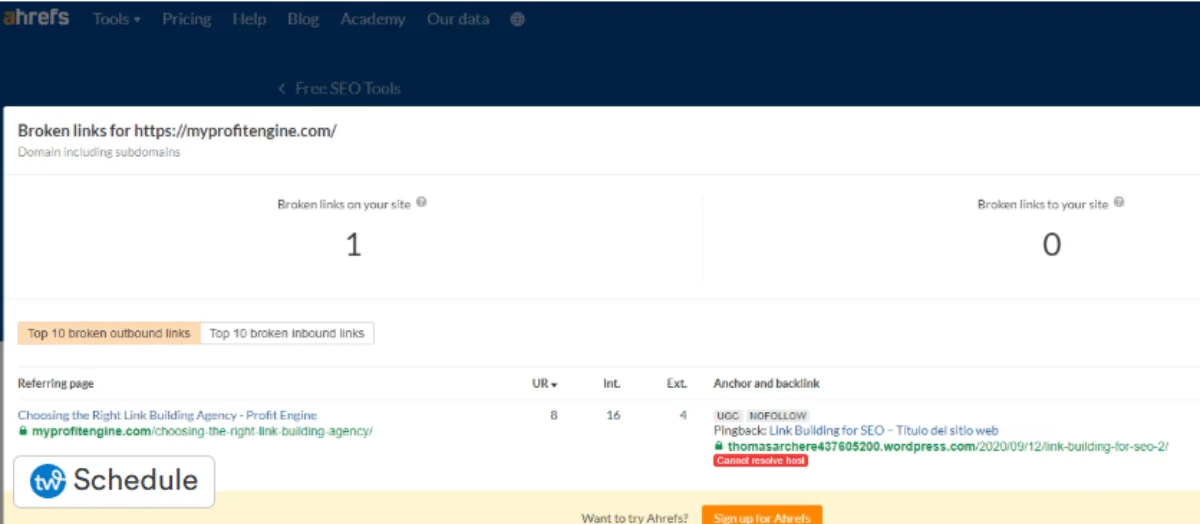Sort by UR column arrow
This screenshot has height=524, width=1200.
click(554, 384)
